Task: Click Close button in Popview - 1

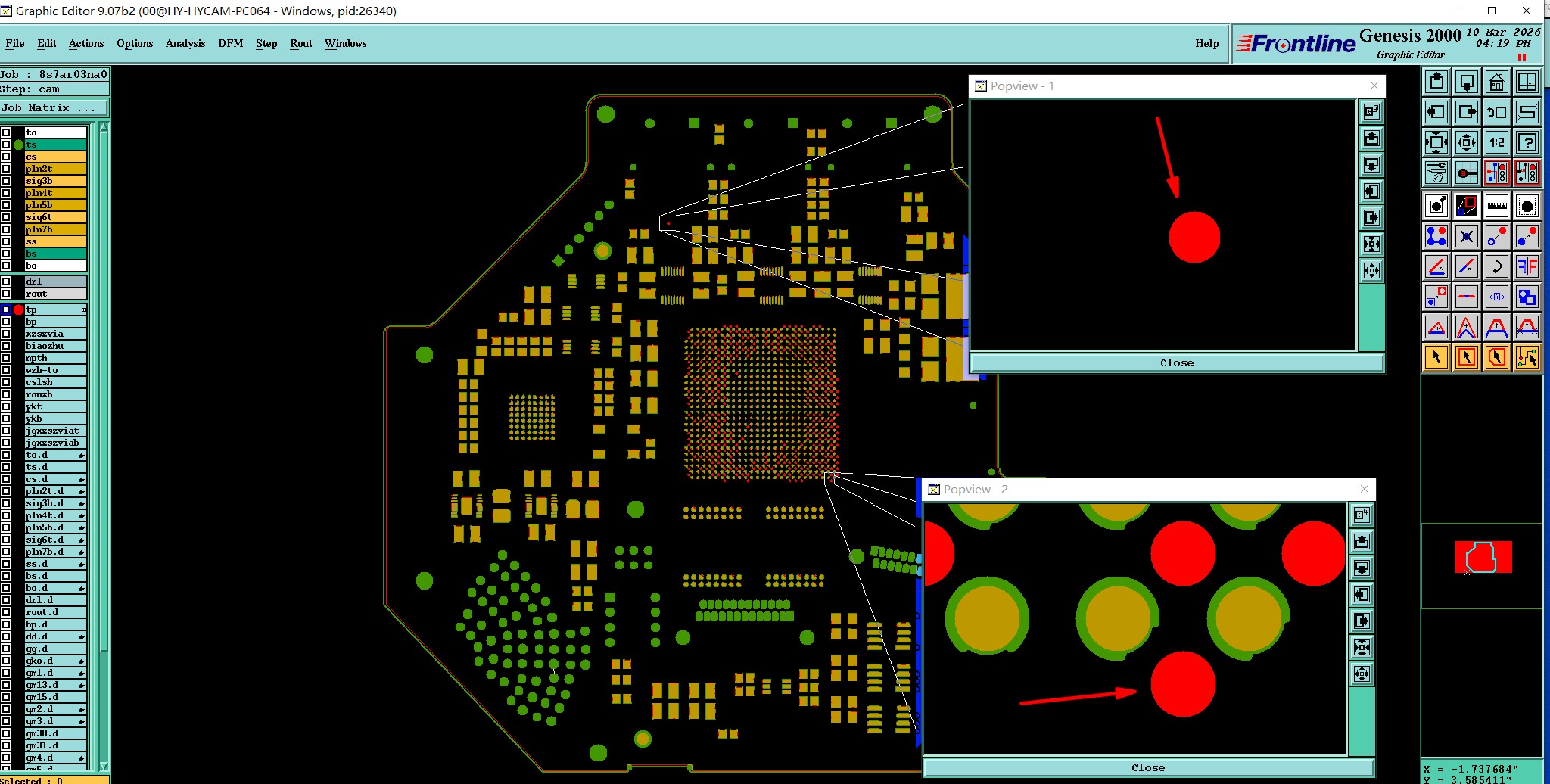Action: point(1177,362)
